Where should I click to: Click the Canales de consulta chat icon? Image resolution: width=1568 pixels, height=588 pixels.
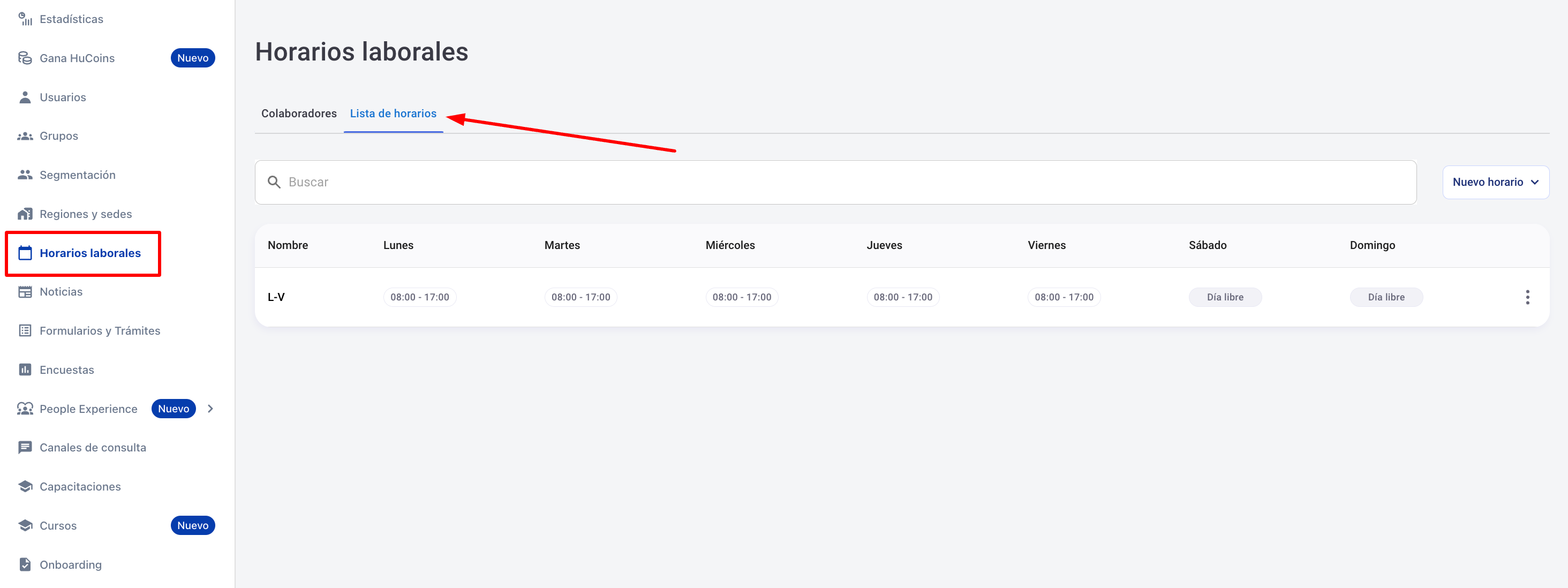pyautogui.click(x=25, y=447)
